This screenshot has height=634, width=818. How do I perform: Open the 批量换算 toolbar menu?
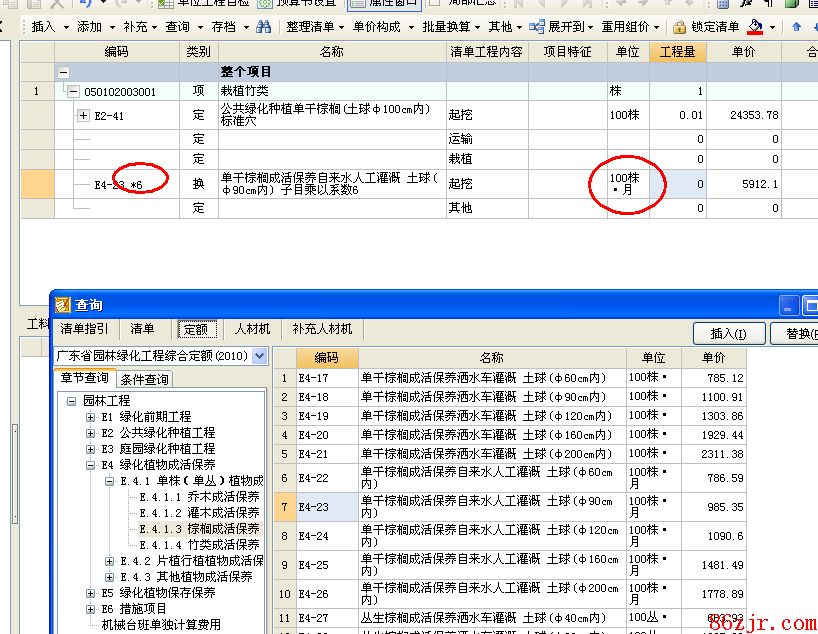446,27
